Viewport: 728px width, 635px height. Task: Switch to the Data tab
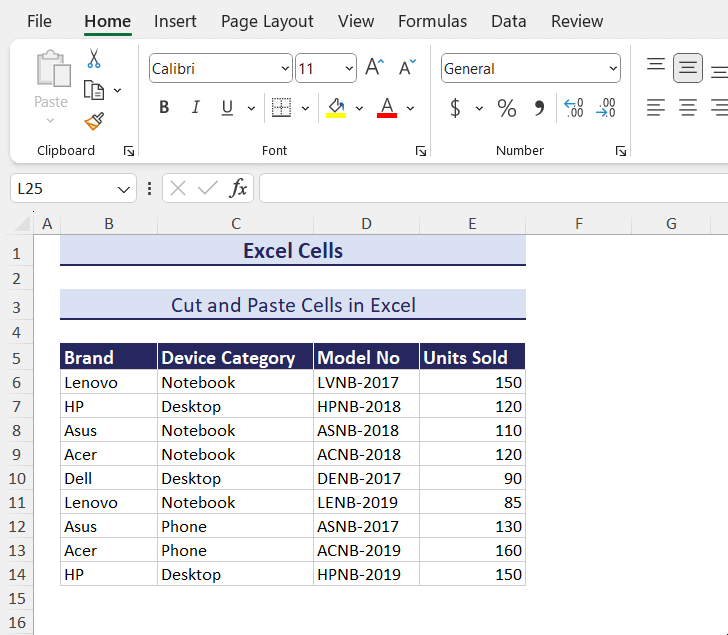pyautogui.click(x=508, y=21)
